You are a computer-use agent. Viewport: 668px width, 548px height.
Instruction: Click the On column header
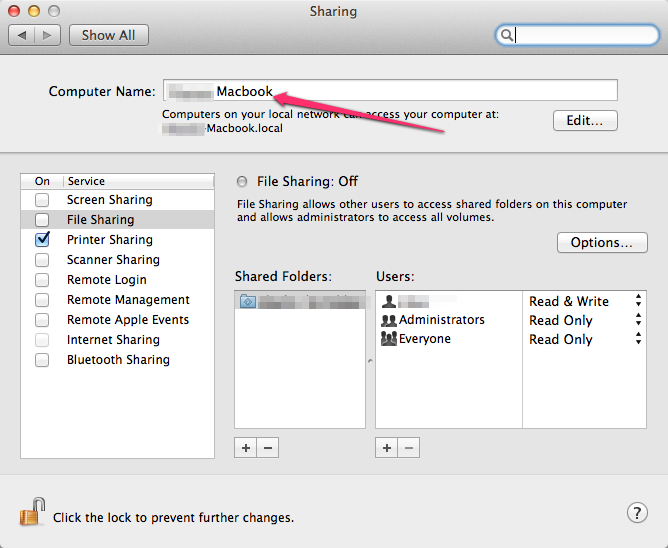42,182
